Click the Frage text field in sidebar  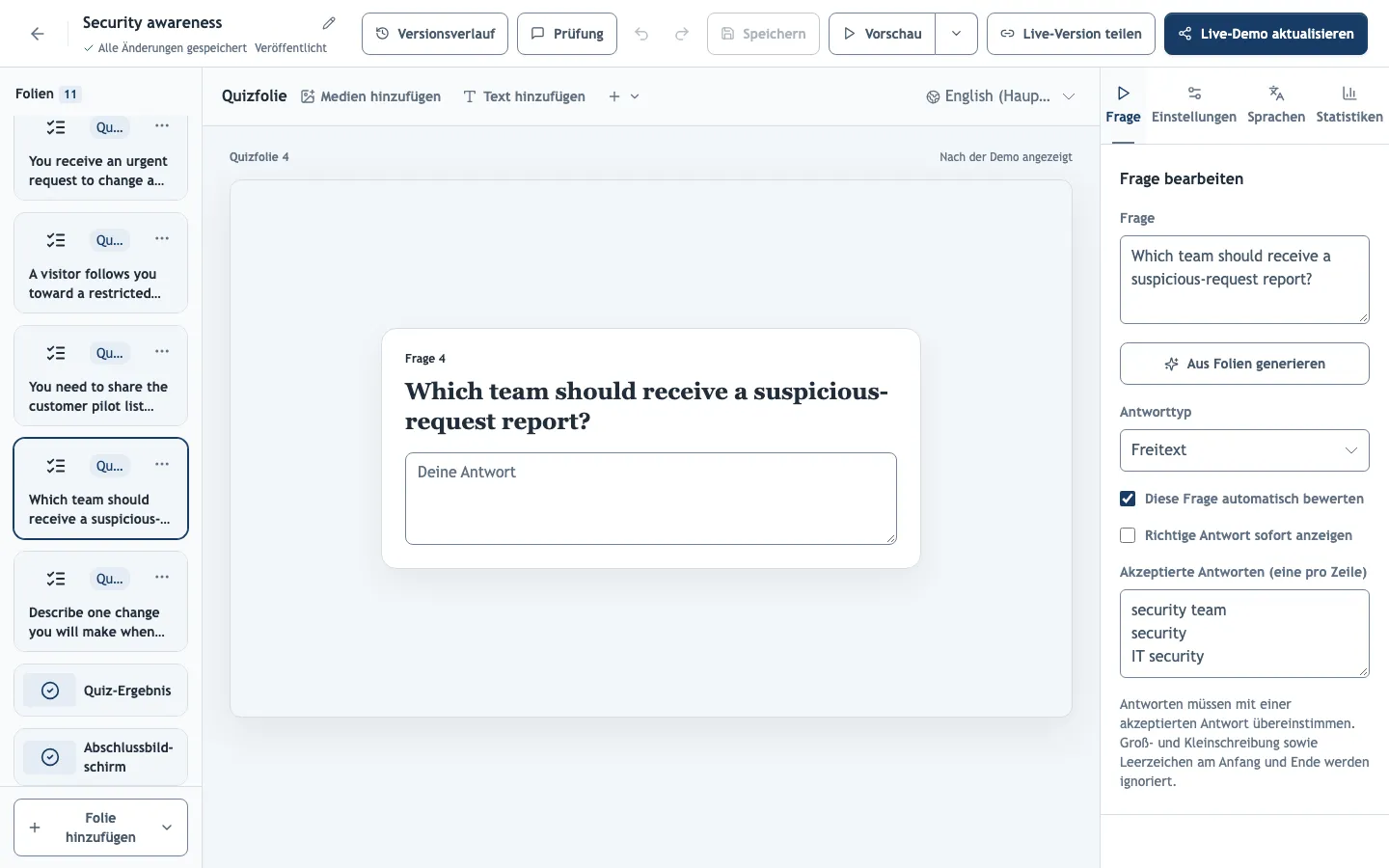(x=1244, y=280)
